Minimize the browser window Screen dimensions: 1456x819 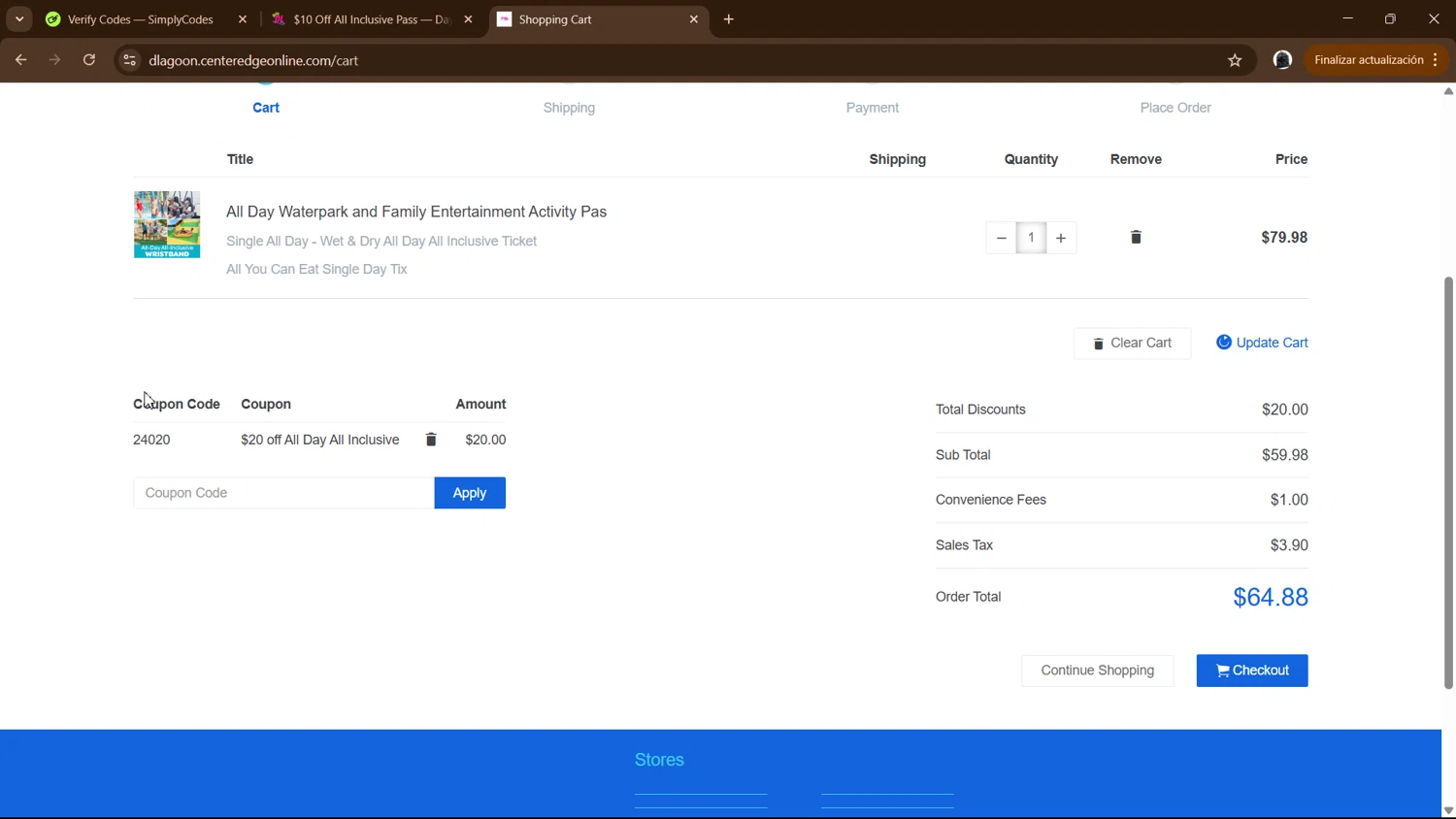(x=1347, y=19)
